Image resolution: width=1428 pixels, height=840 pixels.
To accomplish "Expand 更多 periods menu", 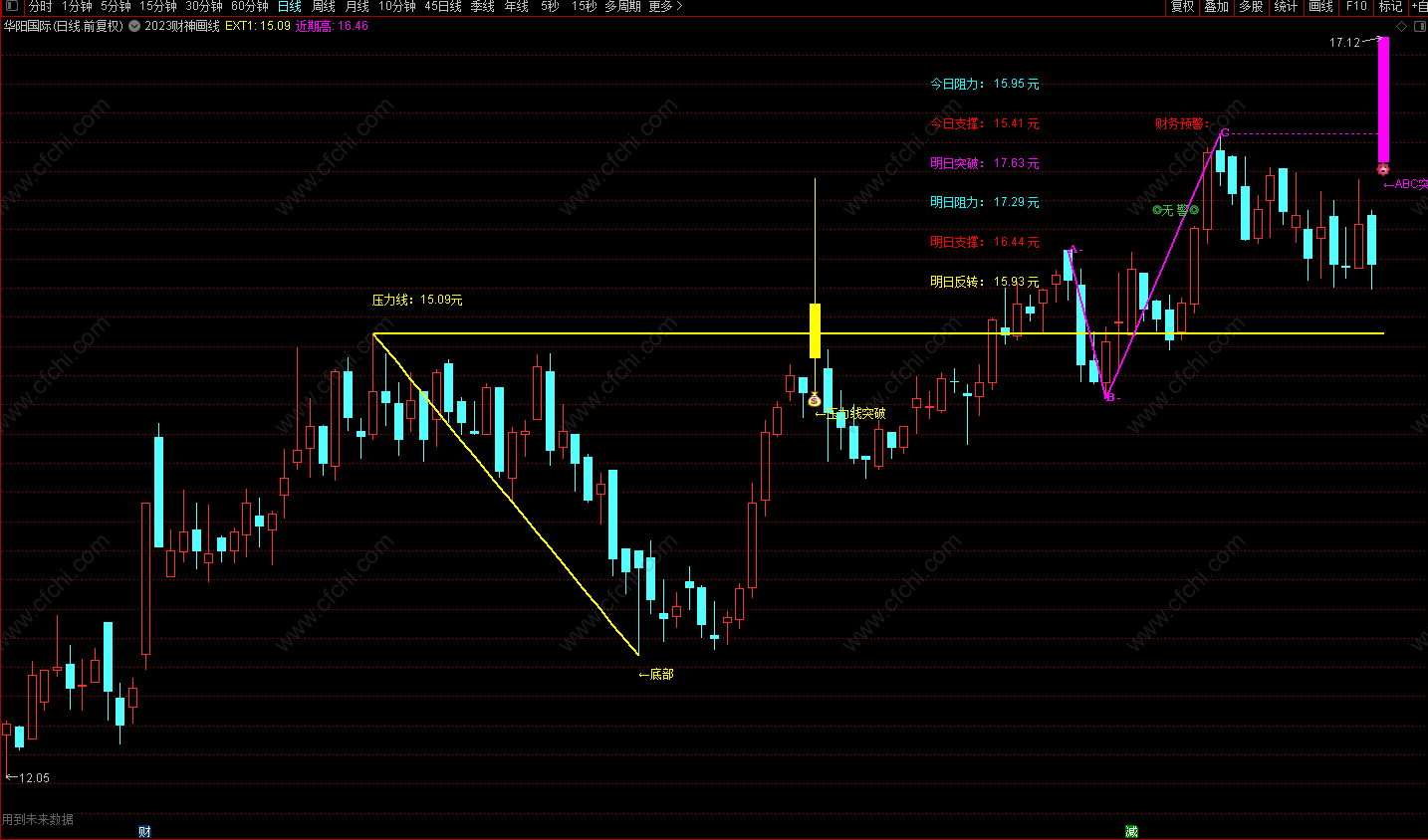I will click(666, 6).
